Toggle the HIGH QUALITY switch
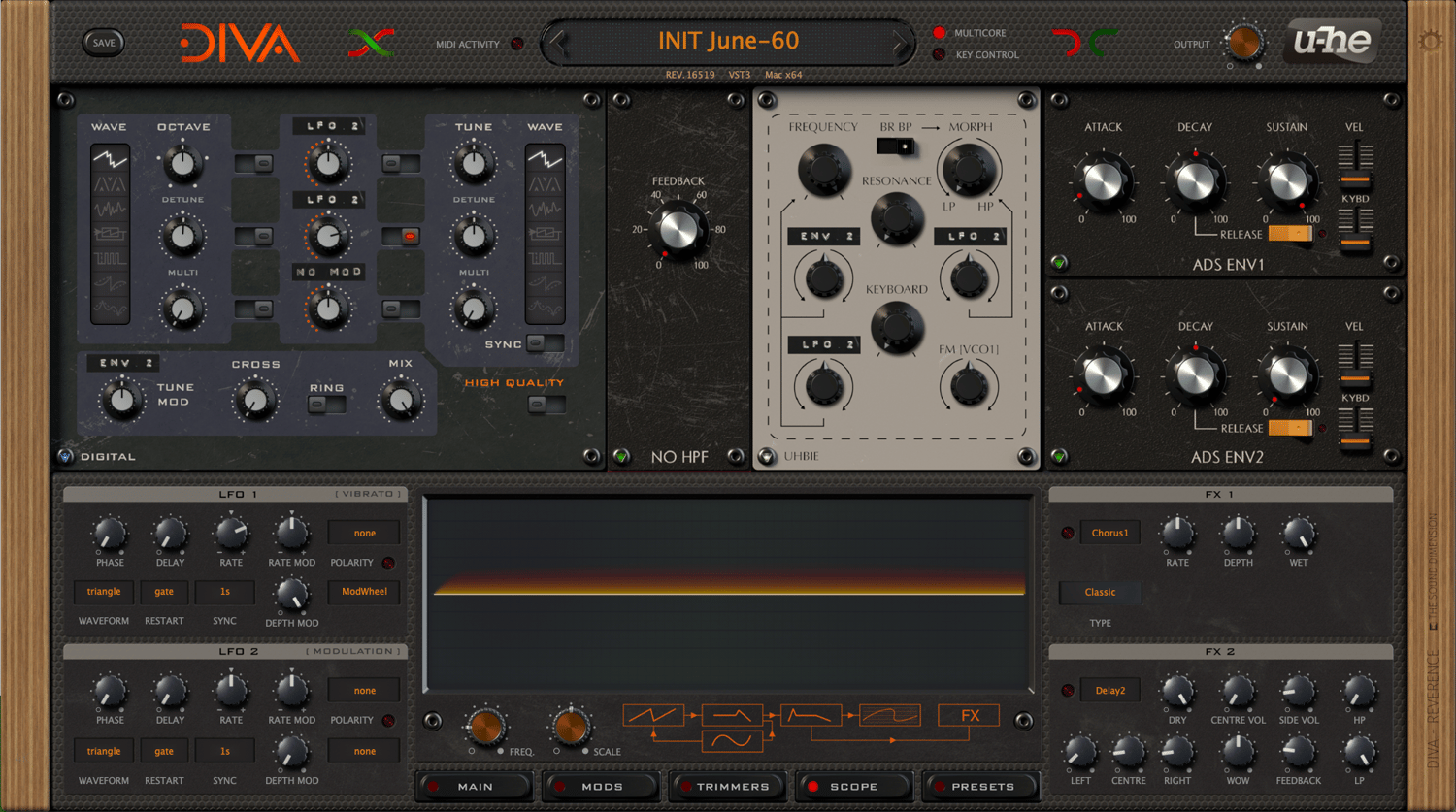The height and width of the screenshot is (812, 1456). pyautogui.click(x=546, y=405)
